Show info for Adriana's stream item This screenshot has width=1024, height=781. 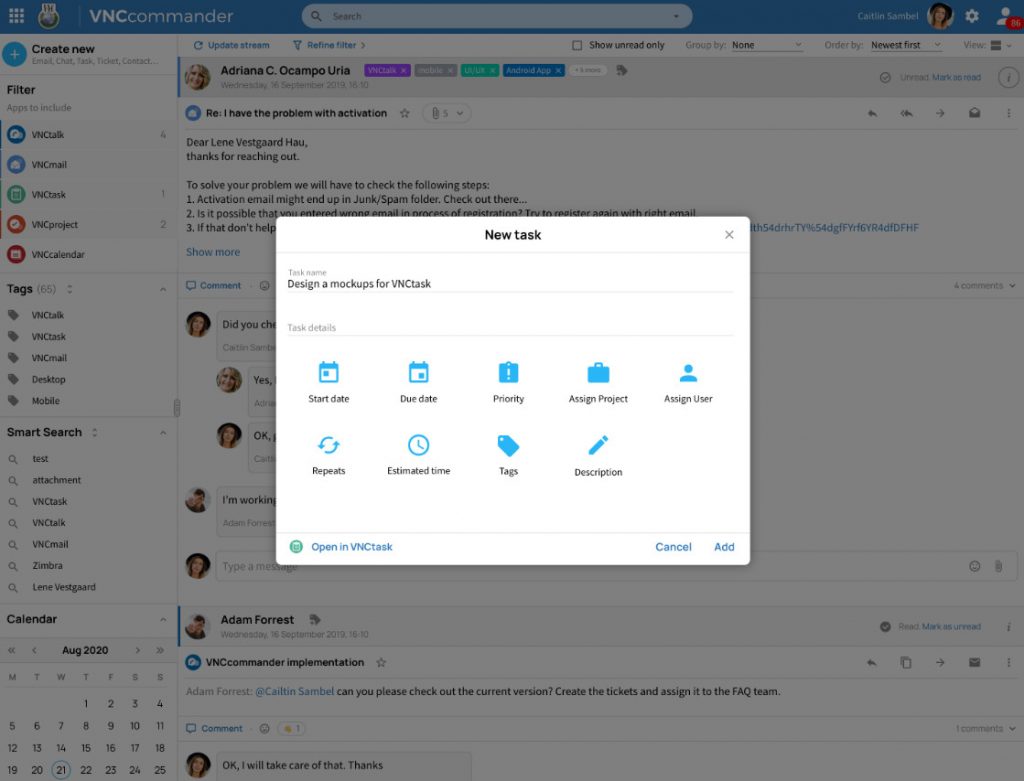(1008, 77)
